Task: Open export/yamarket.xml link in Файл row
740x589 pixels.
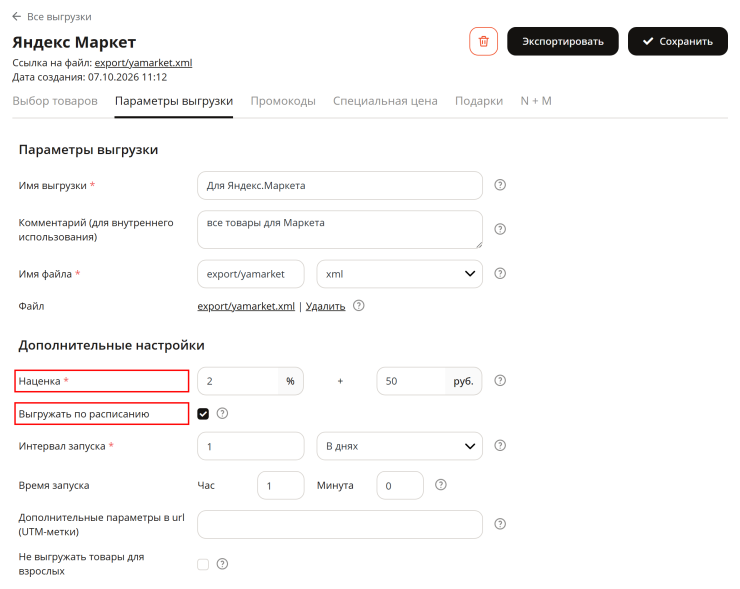Action: point(246,306)
